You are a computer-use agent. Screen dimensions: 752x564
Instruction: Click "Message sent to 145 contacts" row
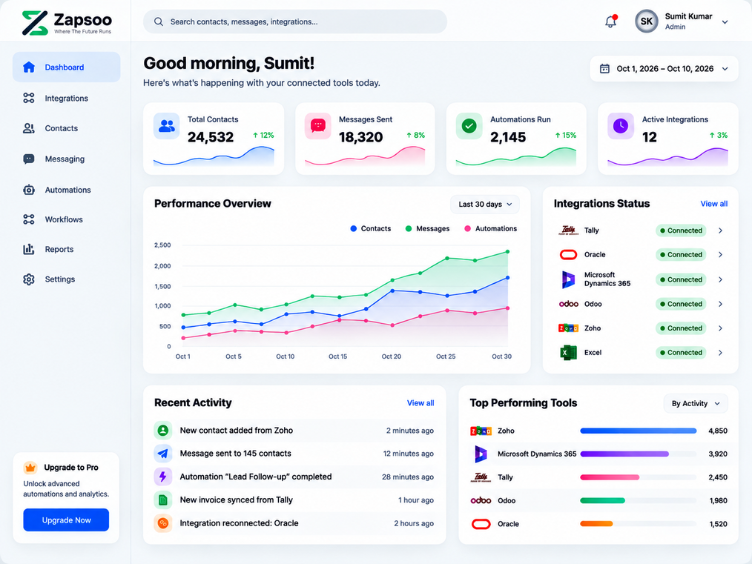pyautogui.click(x=294, y=453)
